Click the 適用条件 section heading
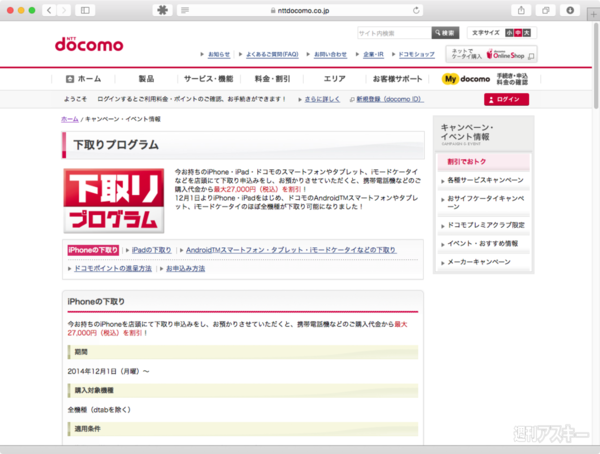 pyautogui.click(x=243, y=429)
